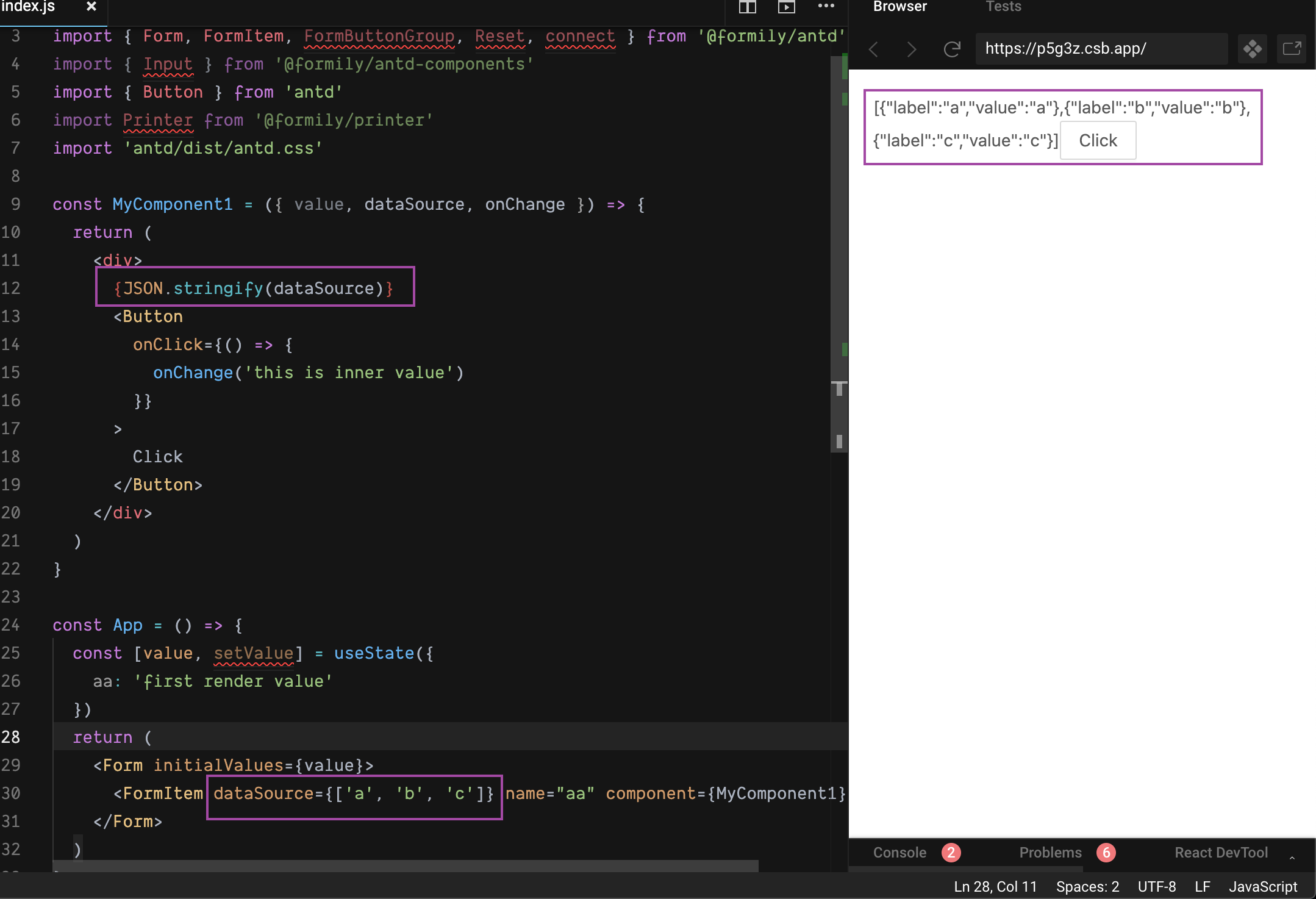Click the component={MyComponent1} attribute

coord(726,793)
